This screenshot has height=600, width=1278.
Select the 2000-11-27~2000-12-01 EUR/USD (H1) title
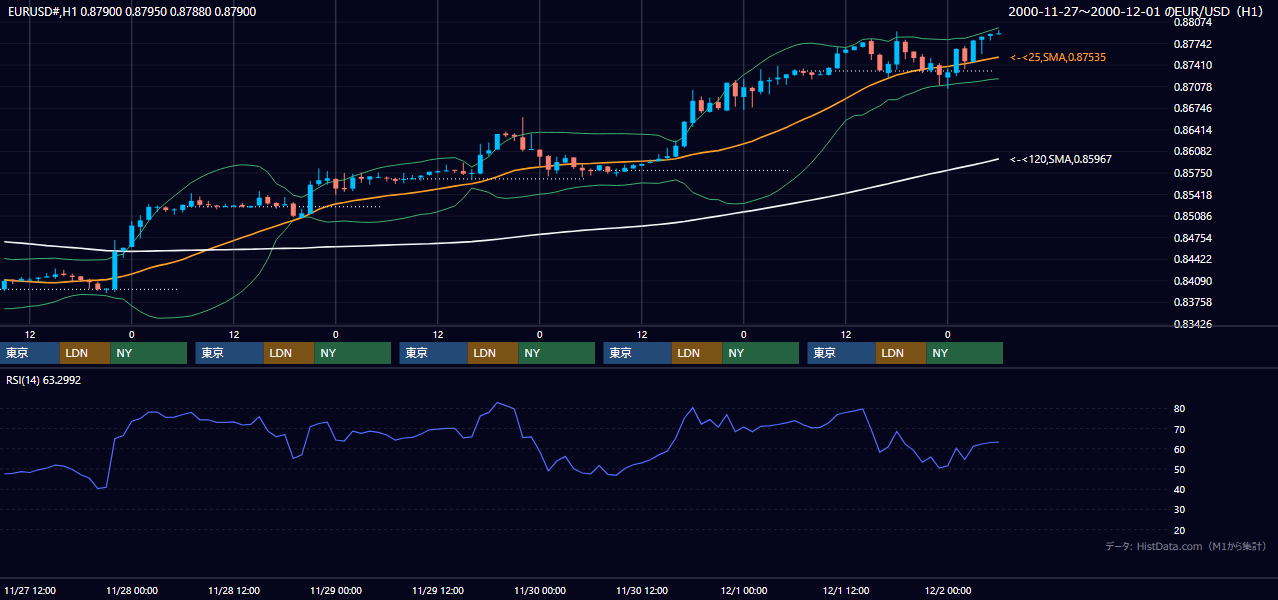tap(1137, 11)
